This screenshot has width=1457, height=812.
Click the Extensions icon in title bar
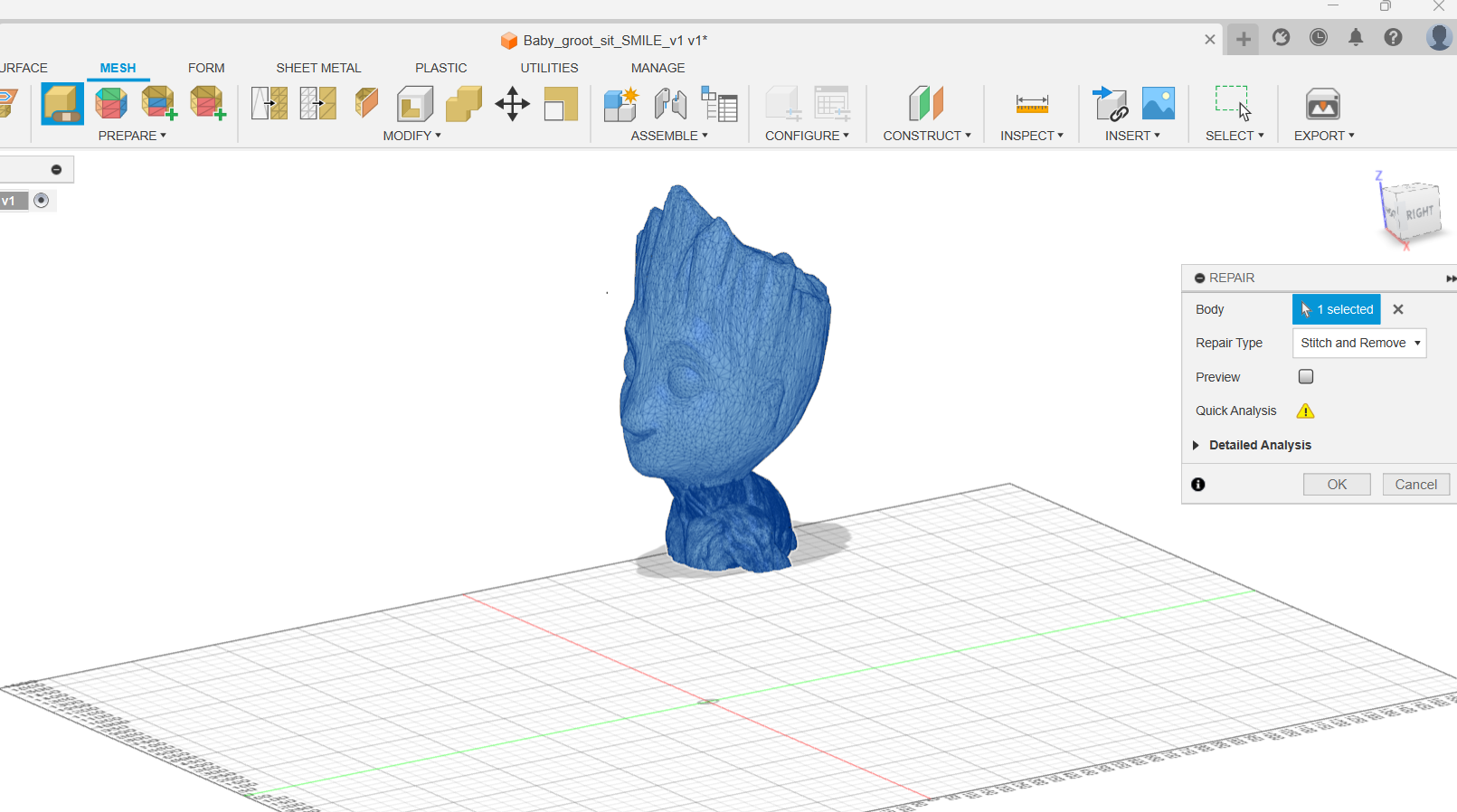click(x=1281, y=37)
